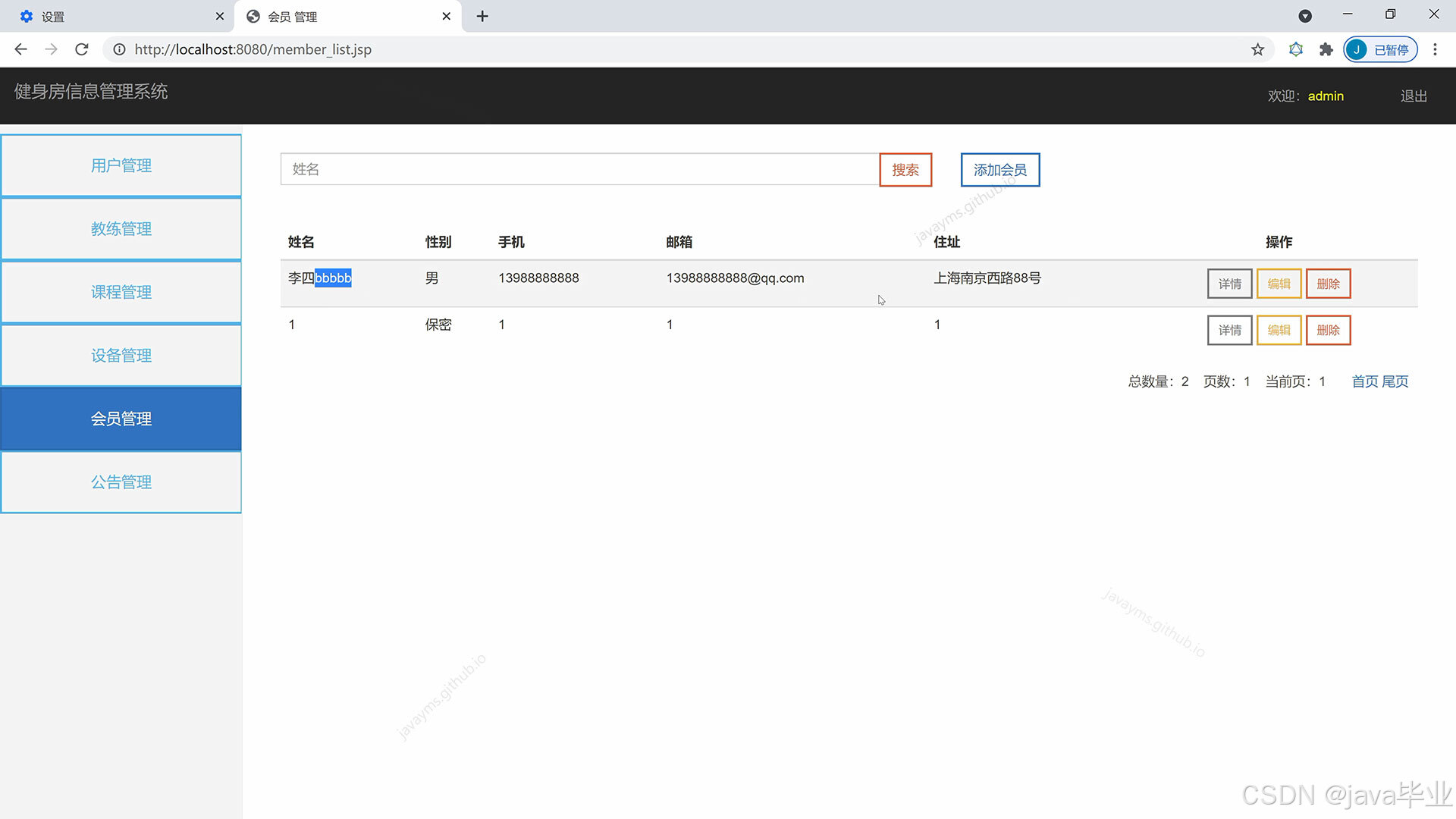Click the 总数量: 2 text
Image resolution: width=1456 pixels, height=819 pixels.
1158,381
